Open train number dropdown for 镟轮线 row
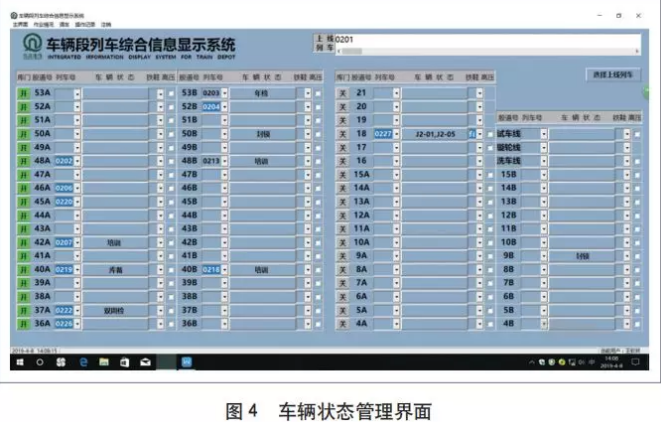661x422 pixels. click(x=544, y=148)
